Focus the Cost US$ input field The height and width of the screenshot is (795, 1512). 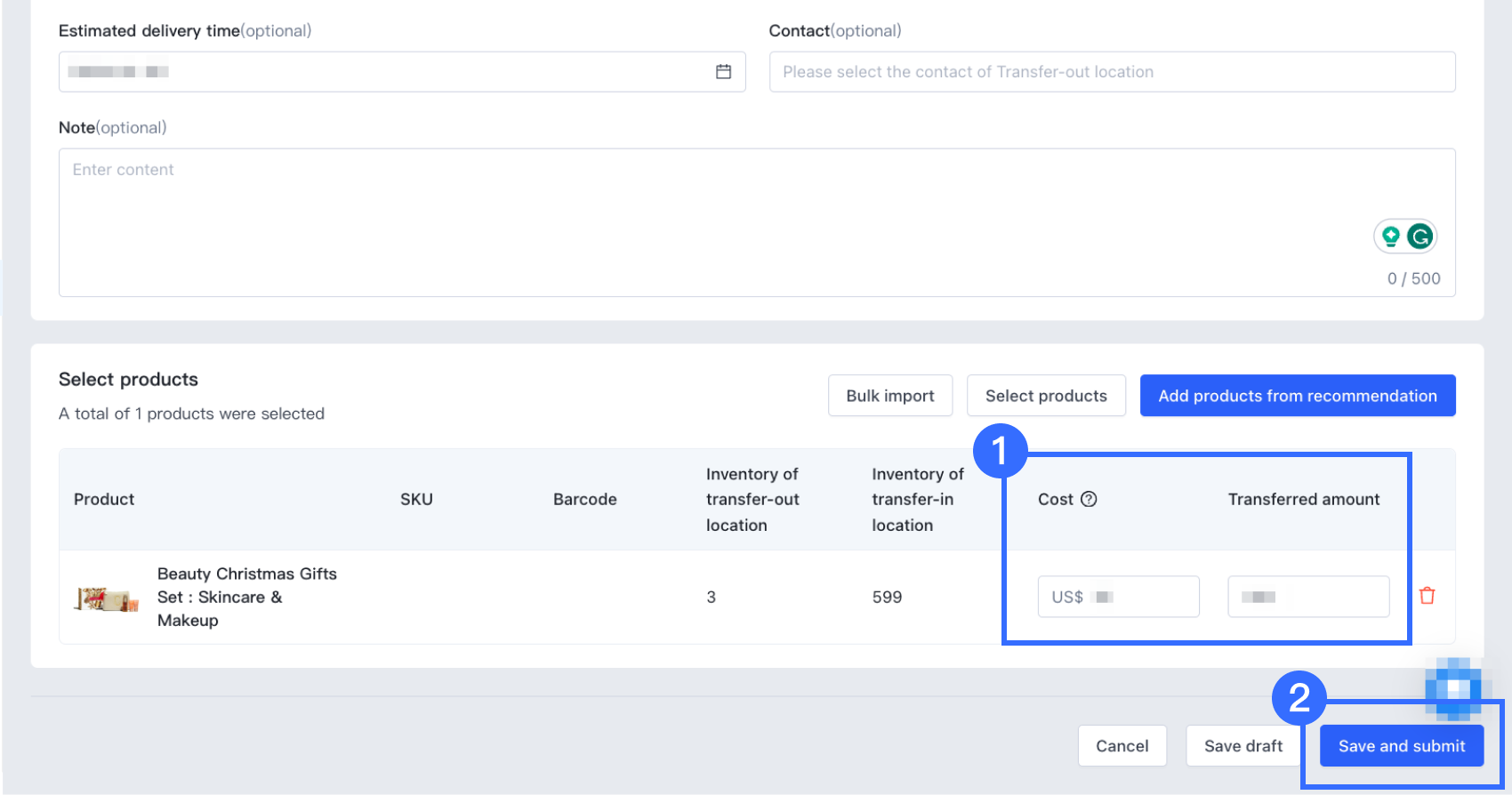[1118, 597]
